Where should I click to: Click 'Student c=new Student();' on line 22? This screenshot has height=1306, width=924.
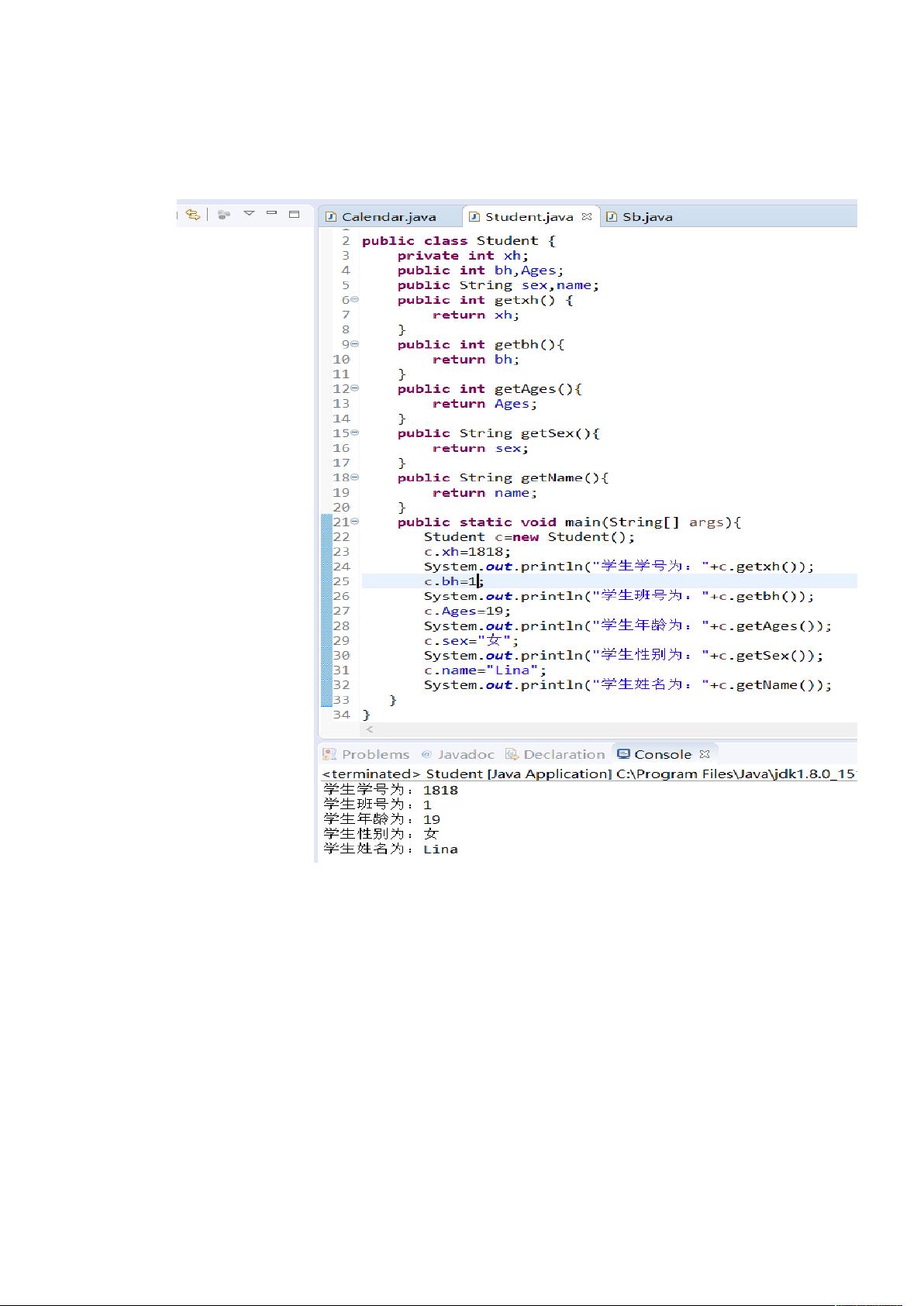[529, 537]
